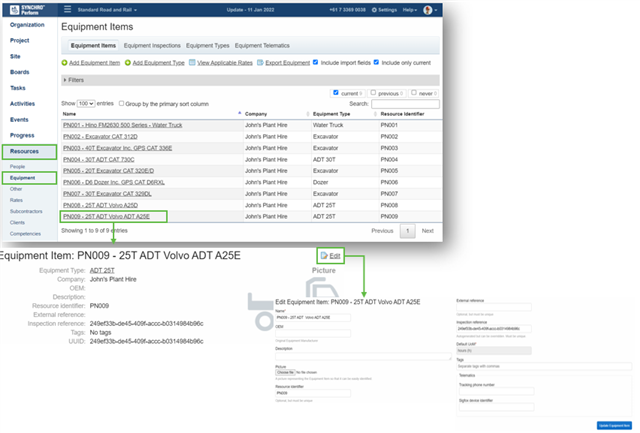
Task: Toggle the Include import fields checkbox
Action: [x=316, y=62]
